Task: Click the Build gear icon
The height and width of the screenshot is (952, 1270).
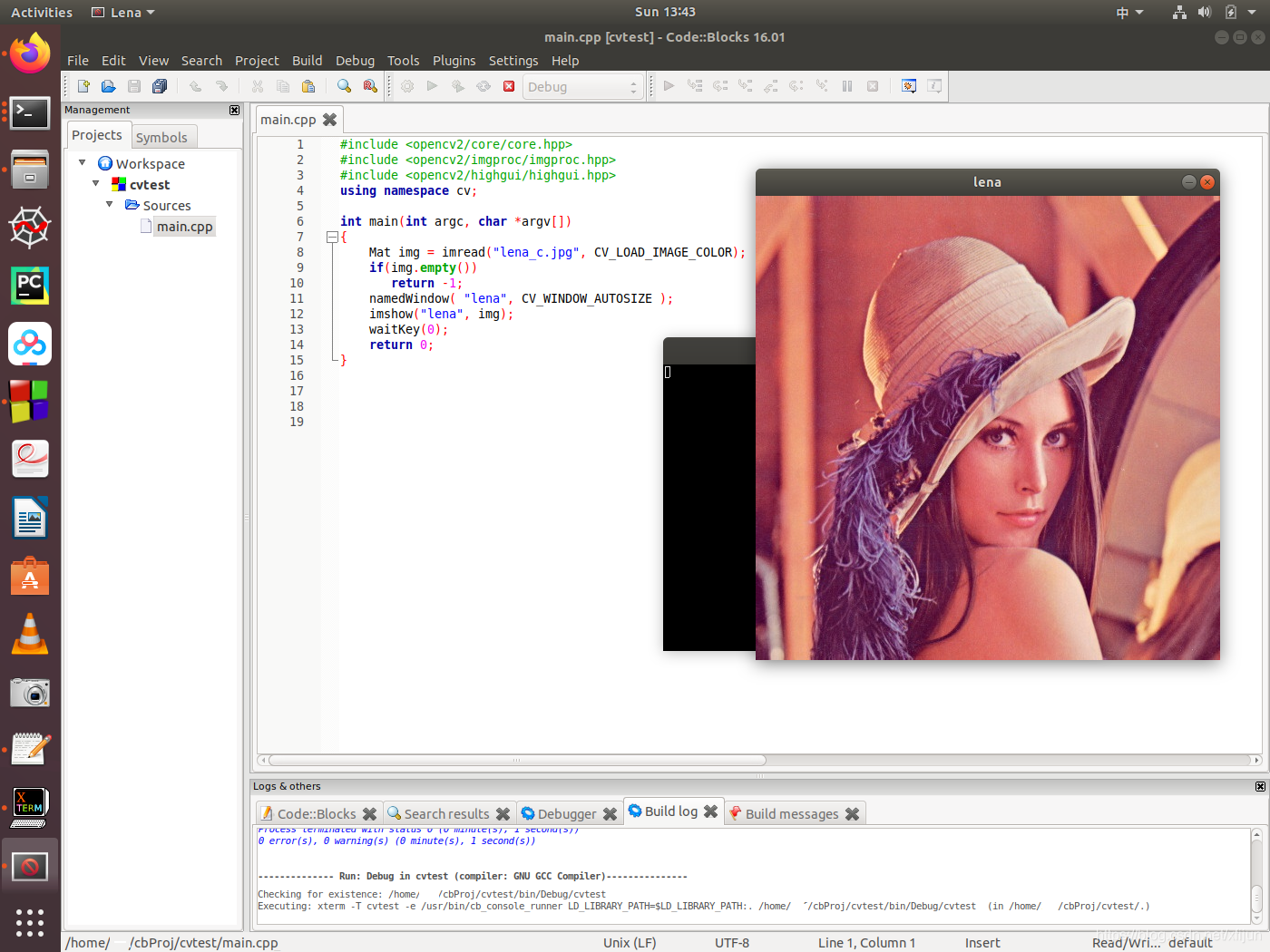Action: tap(407, 86)
